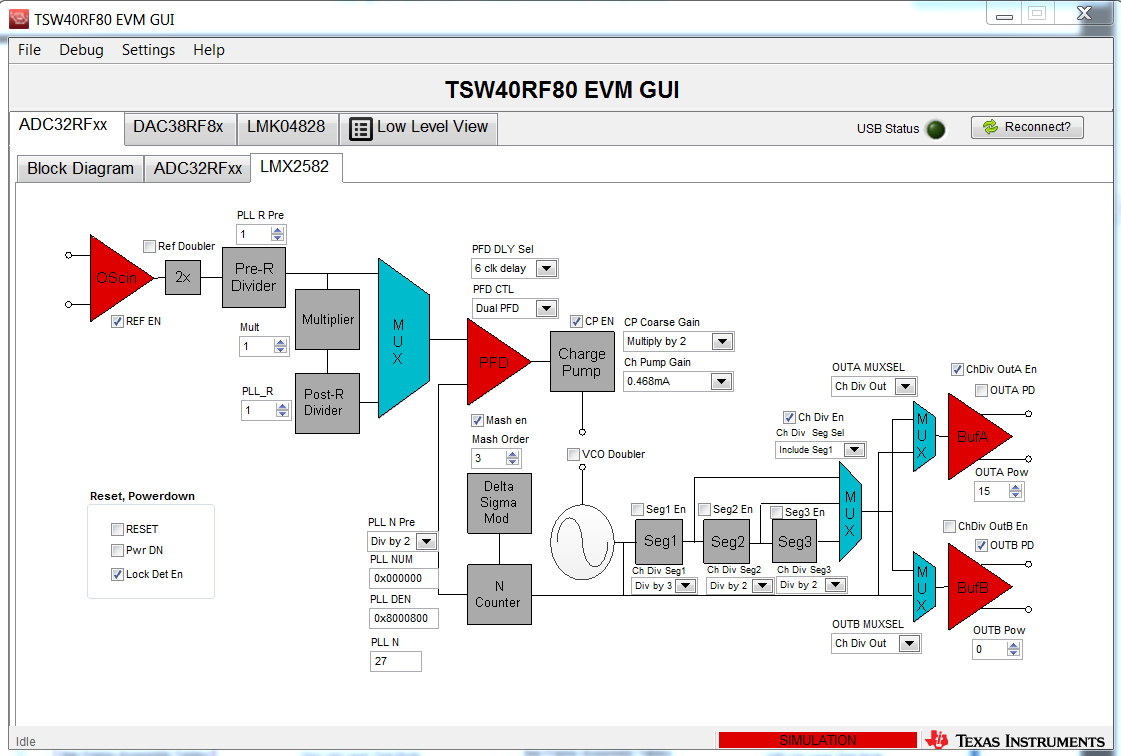This screenshot has width=1121, height=756.
Task: Click the PLL DEN input field
Action: (404, 618)
